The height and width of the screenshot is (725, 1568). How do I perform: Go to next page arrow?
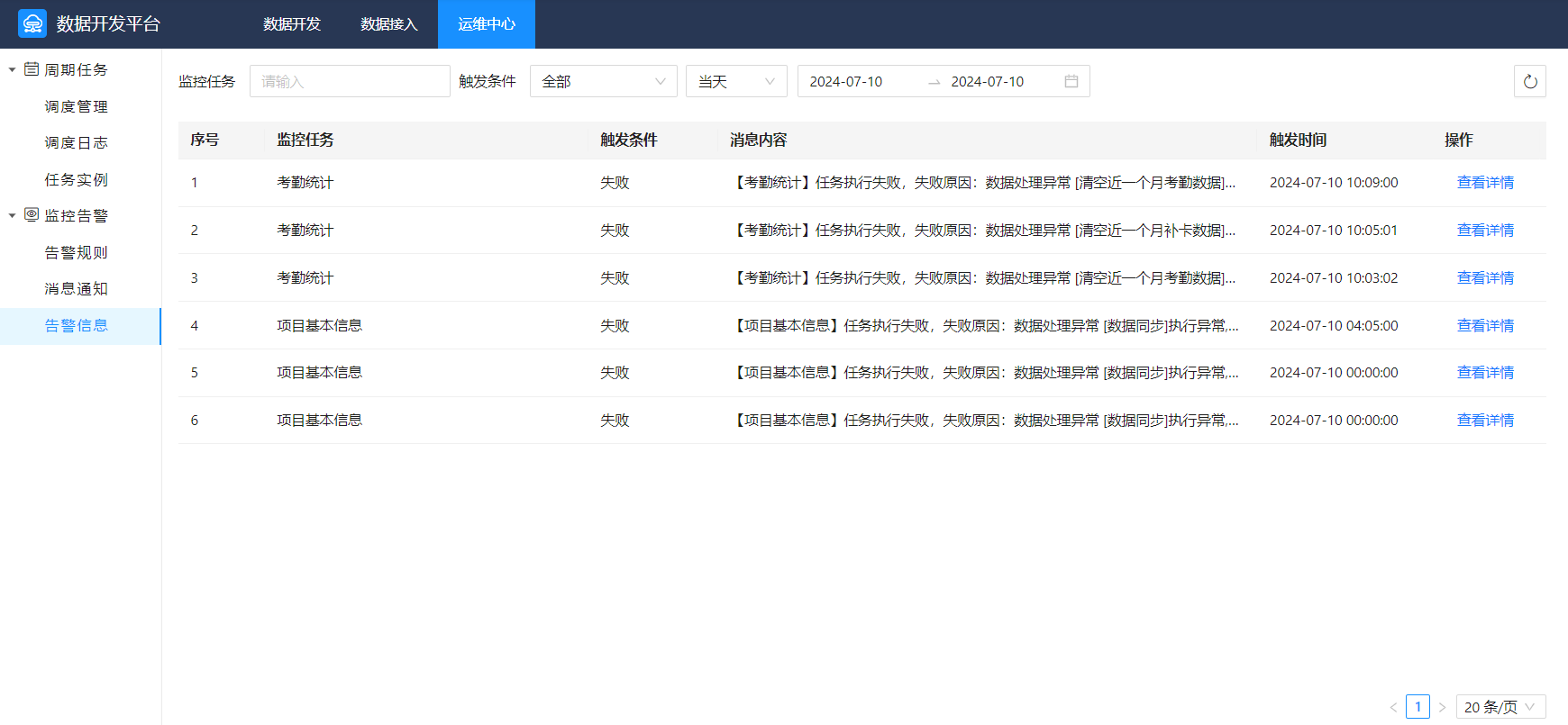tap(1442, 707)
